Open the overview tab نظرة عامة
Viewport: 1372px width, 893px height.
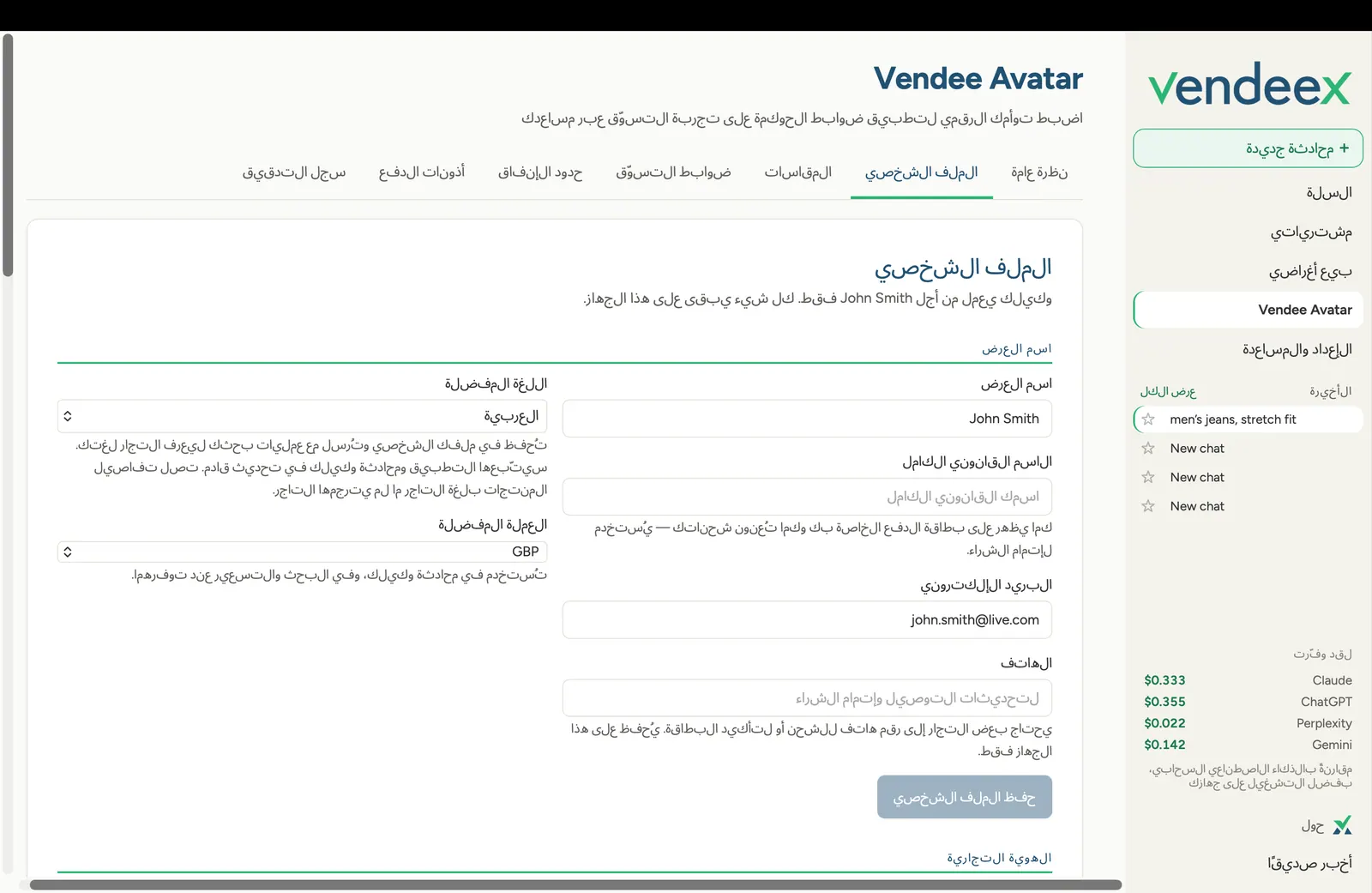1038,172
